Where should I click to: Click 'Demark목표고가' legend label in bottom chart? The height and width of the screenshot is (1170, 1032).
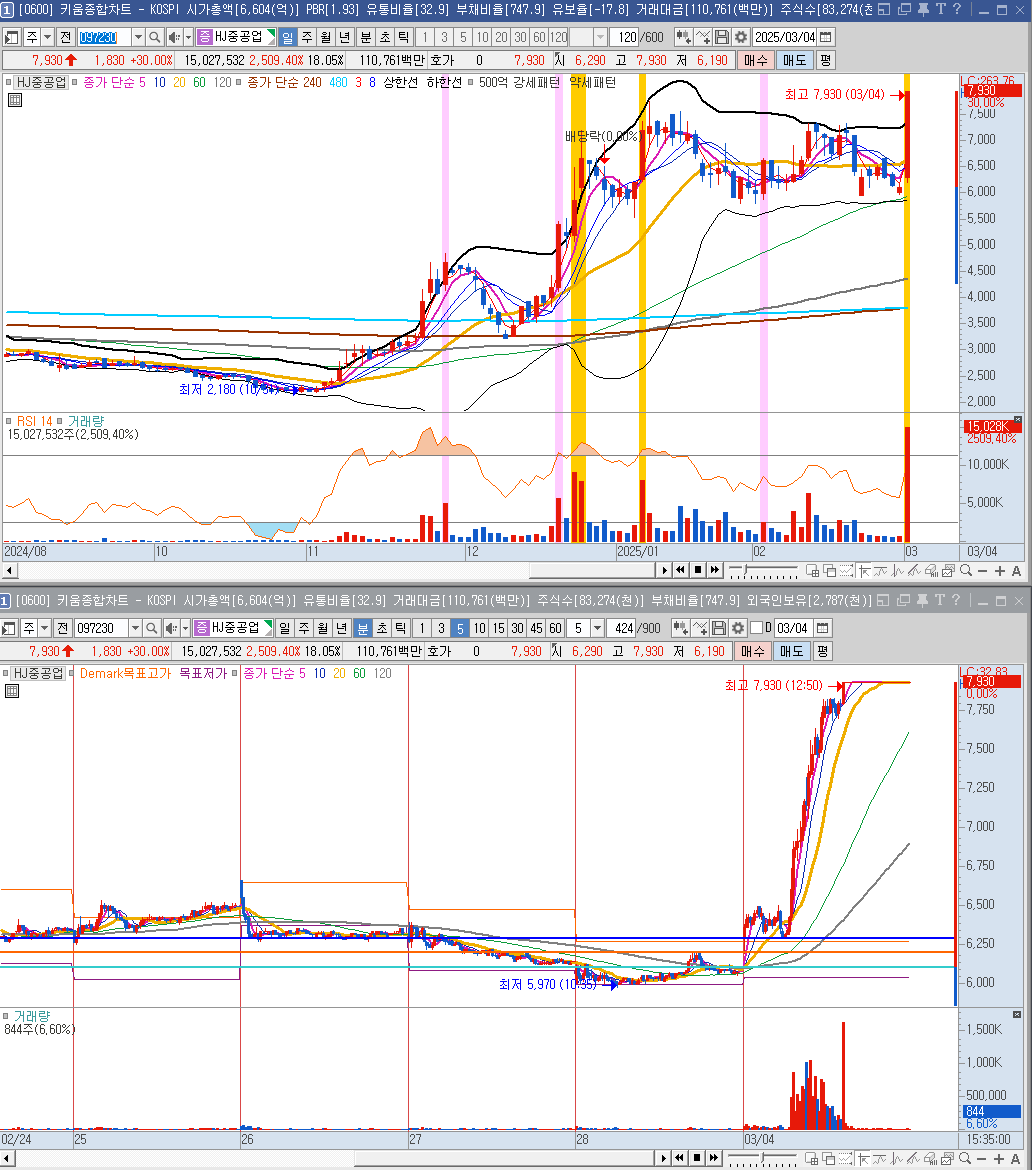[125, 673]
